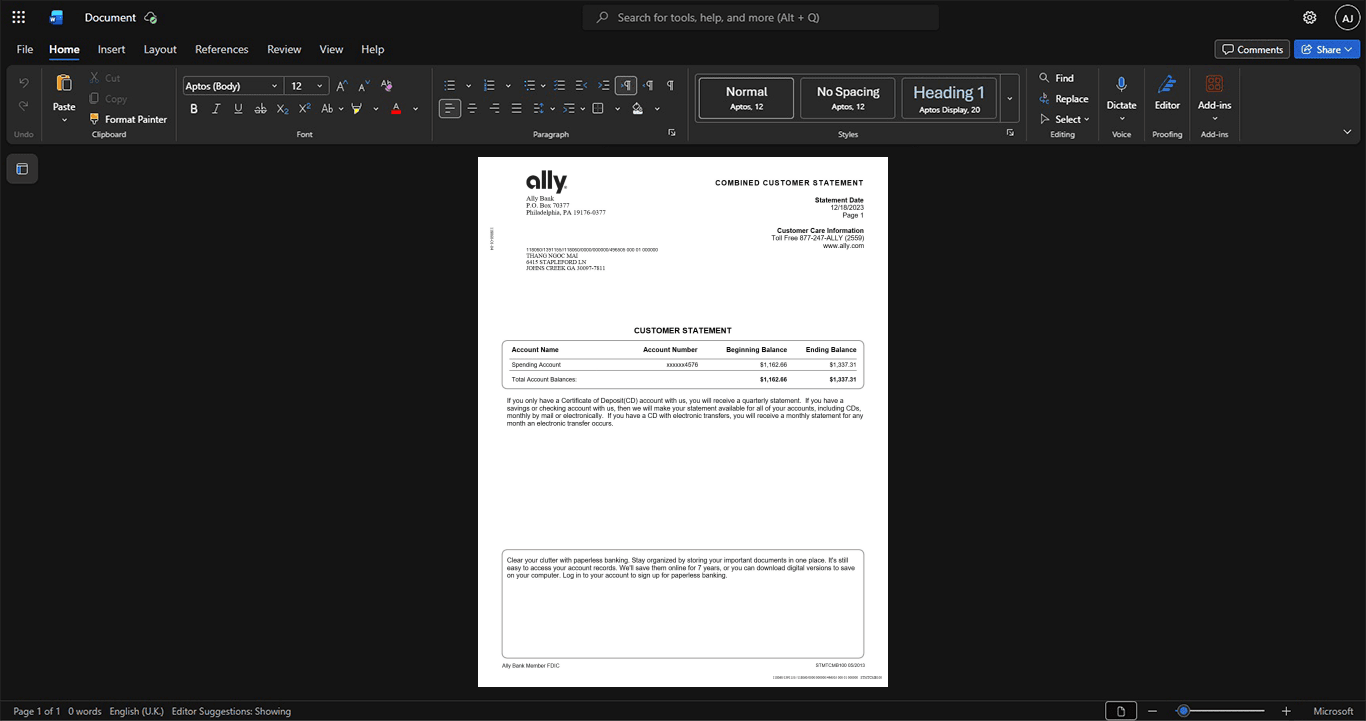The width and height of the screenshot is (1366, 721).
Task: Switch to the Insert tab
Action: (x=111, y=49)
